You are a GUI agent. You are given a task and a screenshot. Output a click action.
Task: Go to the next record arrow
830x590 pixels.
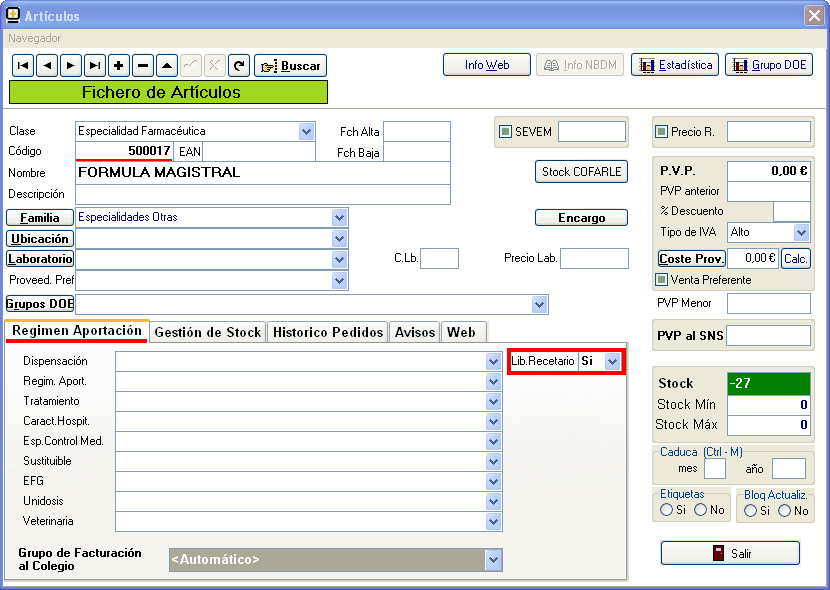point(70,66)
